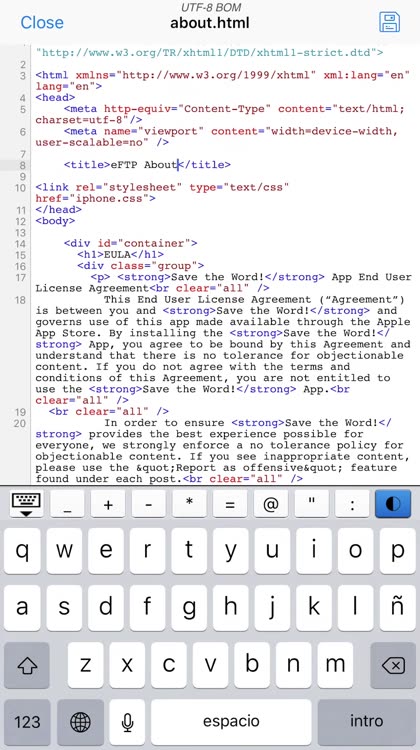The height and width of the screenshot is (750, 420).
Task: Tap the espacio space bar
Action: coord(231,721)
